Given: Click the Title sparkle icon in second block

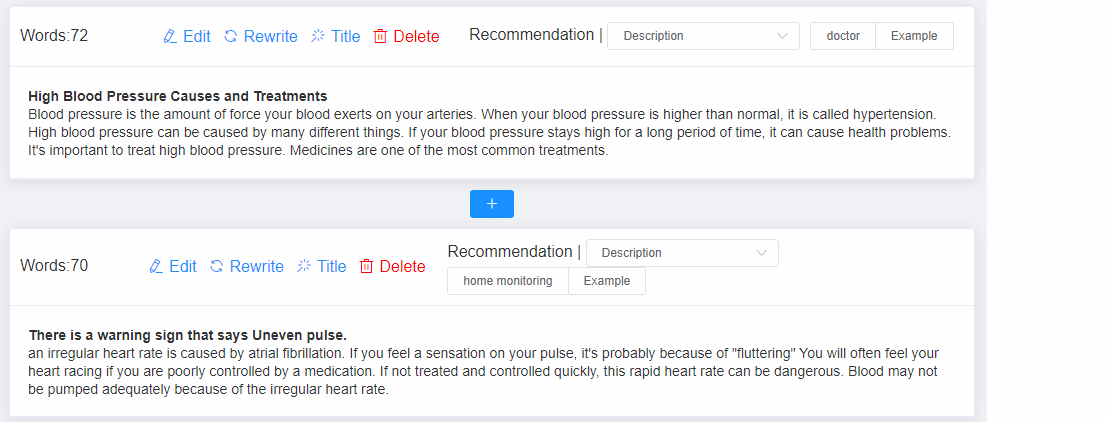Looking at the screenshot, I should [x=304, y=266].
